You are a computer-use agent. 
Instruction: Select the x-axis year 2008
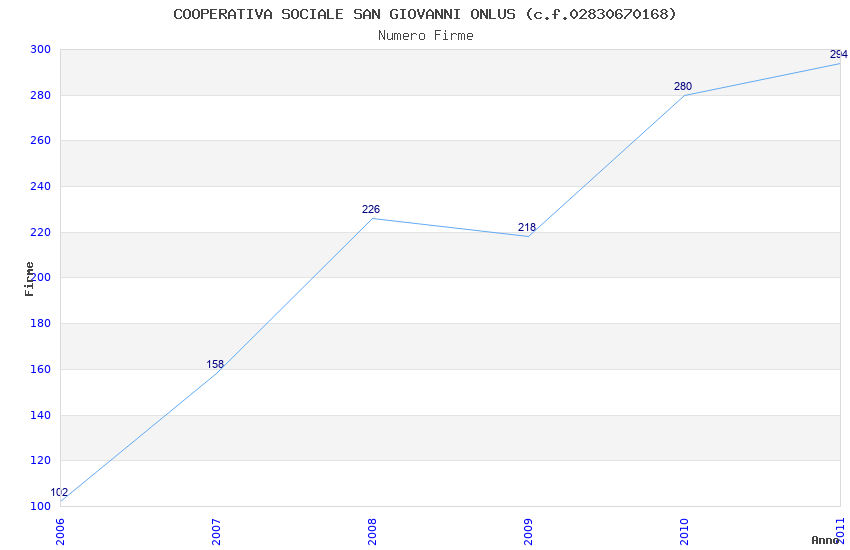[372, 532]
